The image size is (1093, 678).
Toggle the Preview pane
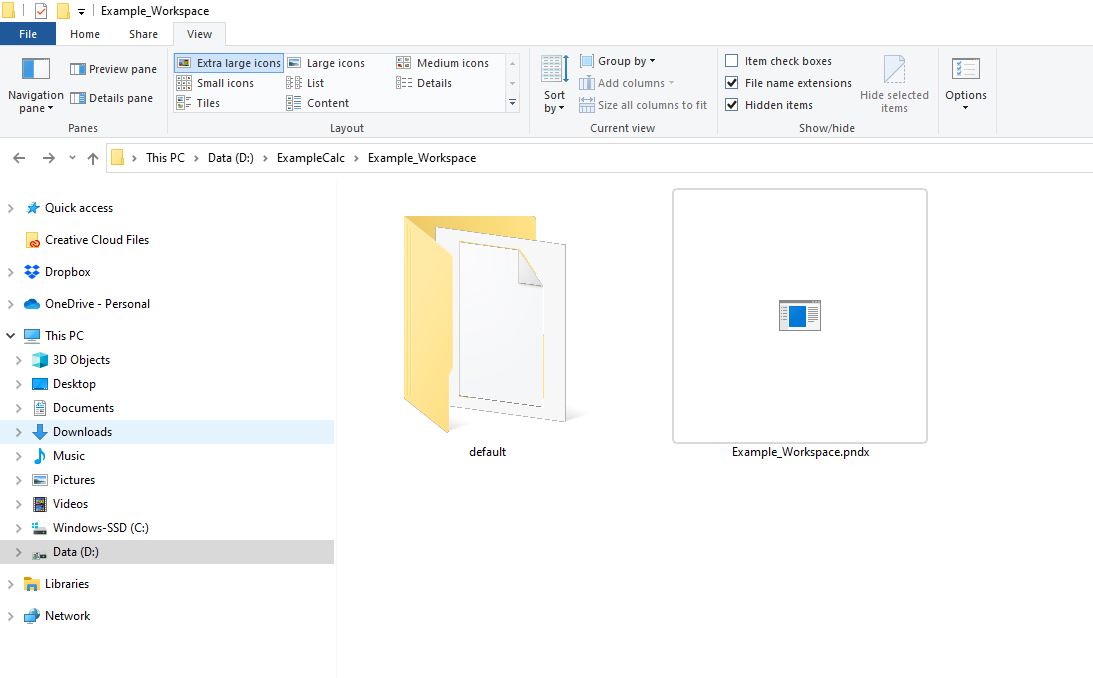pos(113,69)
